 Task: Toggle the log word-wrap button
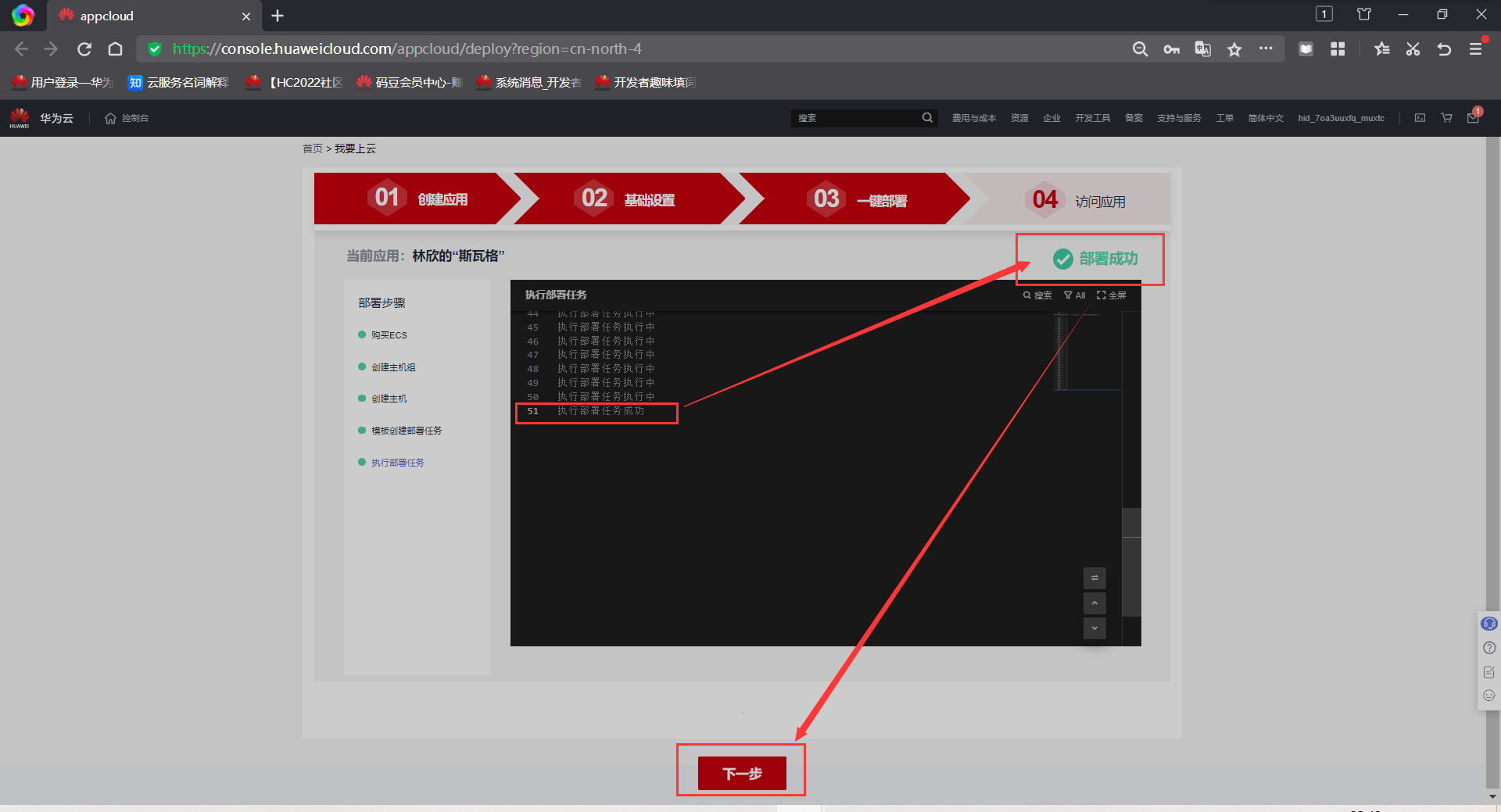[x=1094, y=578]
